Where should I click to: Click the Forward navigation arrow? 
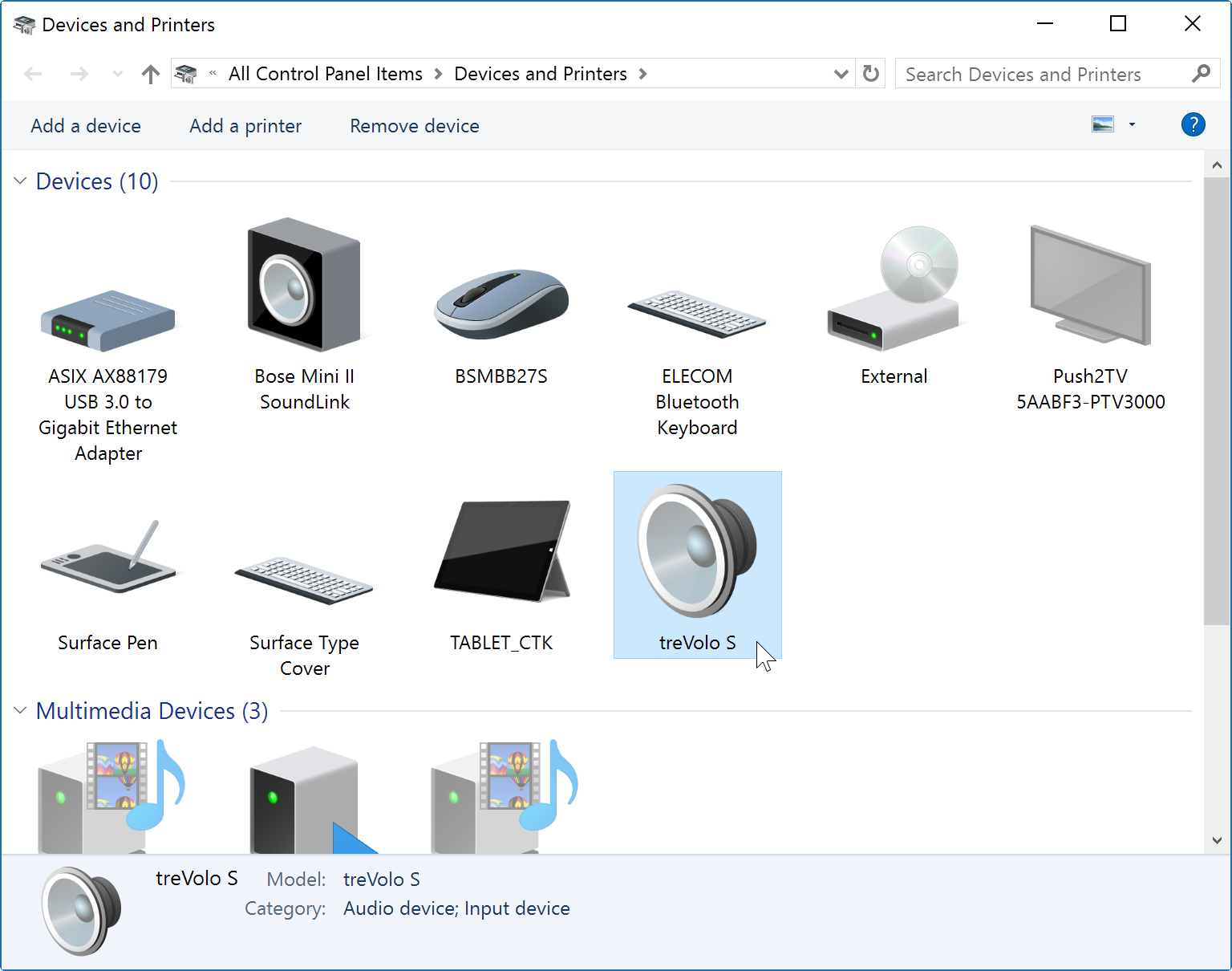(79, 75)
